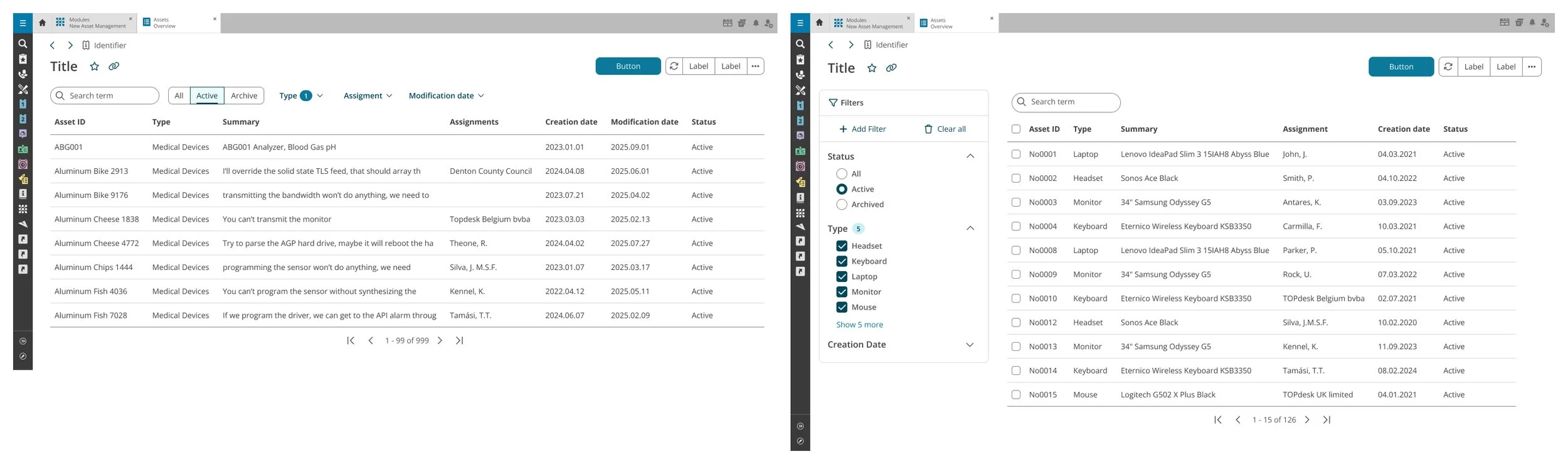The width and height of the screenshot is (1568, 464).
Task: Click Clear all filters button
Action: coord(945,129)
